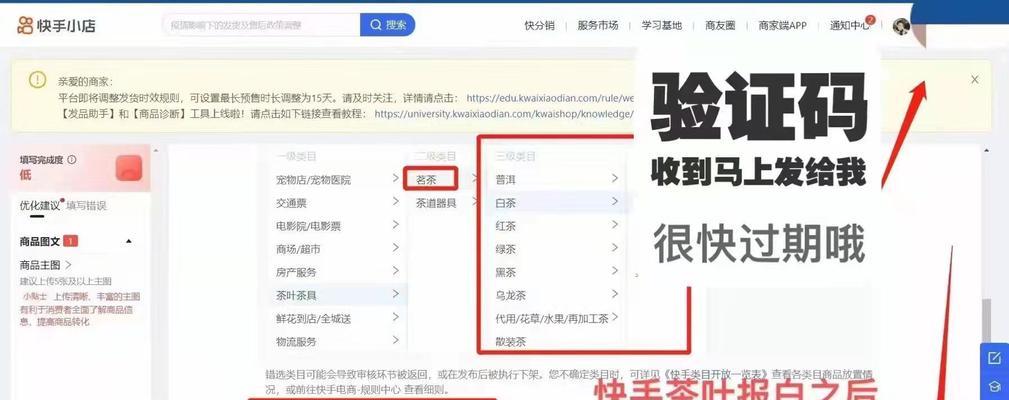
Task: Select 物流服务 category
Action: pos(296,342)
